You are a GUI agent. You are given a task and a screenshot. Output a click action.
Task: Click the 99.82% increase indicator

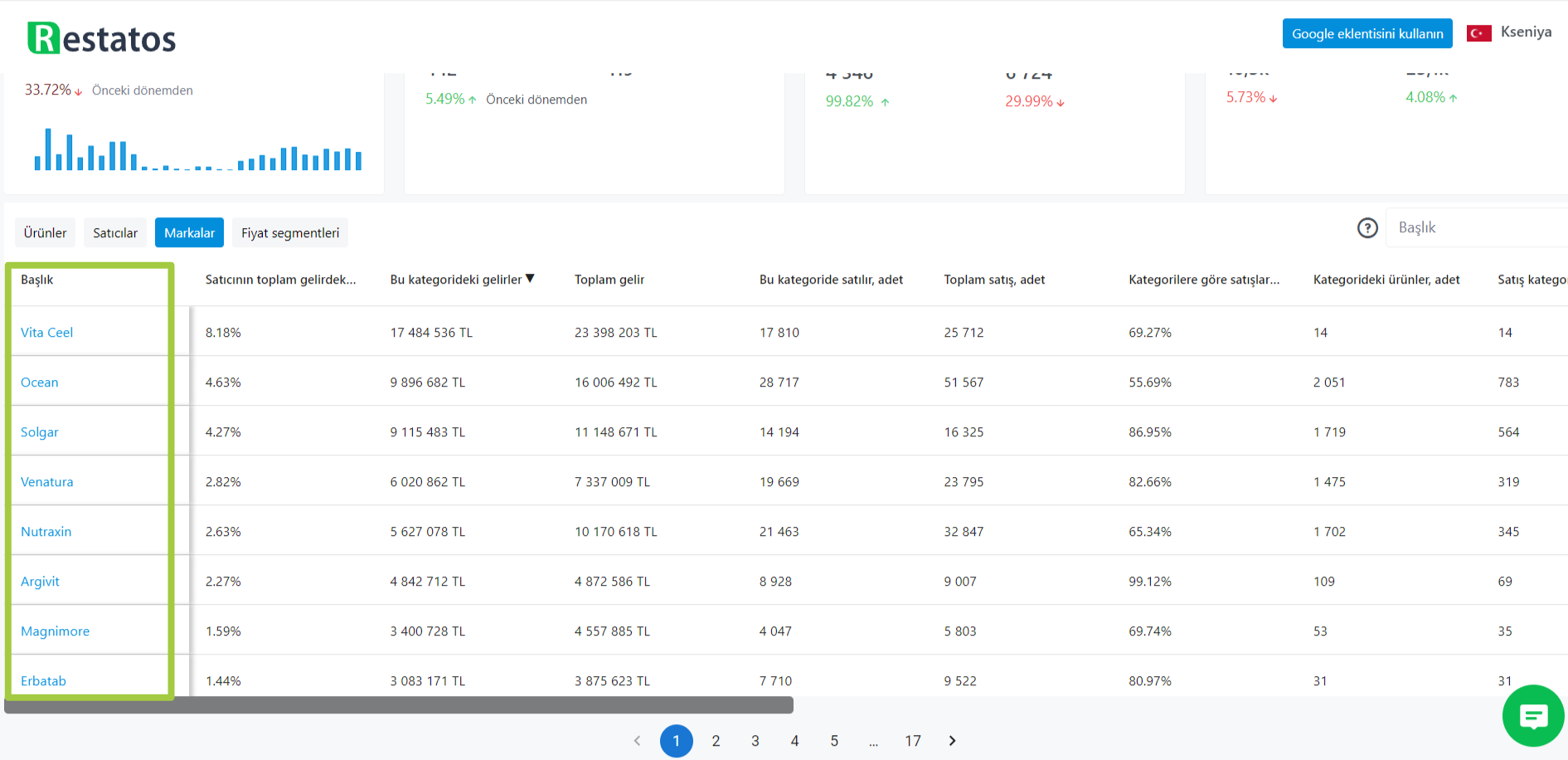point(857,101)
